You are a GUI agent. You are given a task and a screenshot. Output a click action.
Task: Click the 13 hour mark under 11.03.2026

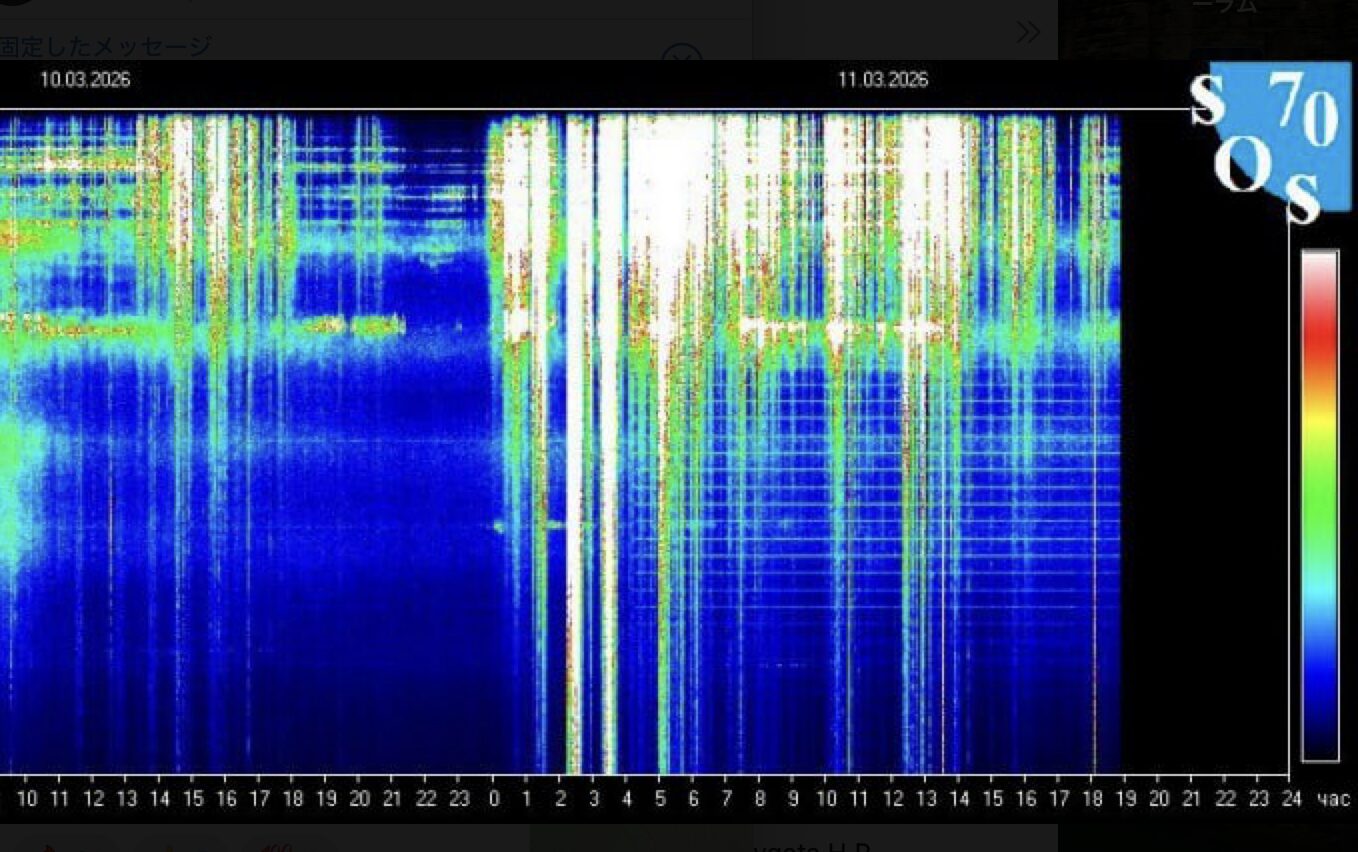(926, 799)
